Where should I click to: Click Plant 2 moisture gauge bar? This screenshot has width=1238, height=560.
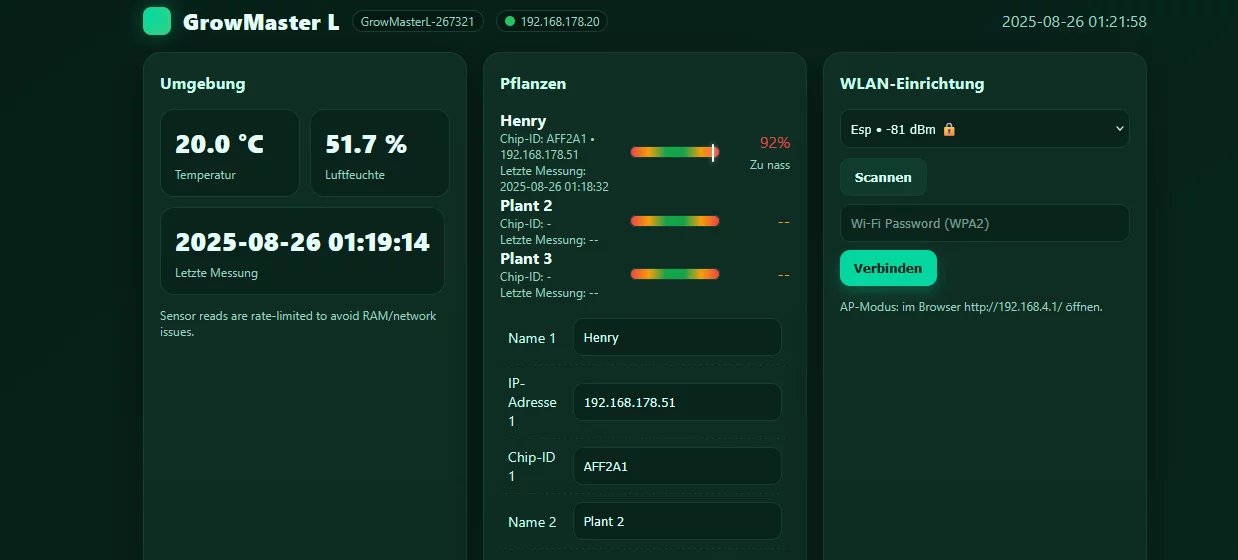pyautogui.click(x=674, y=221)
